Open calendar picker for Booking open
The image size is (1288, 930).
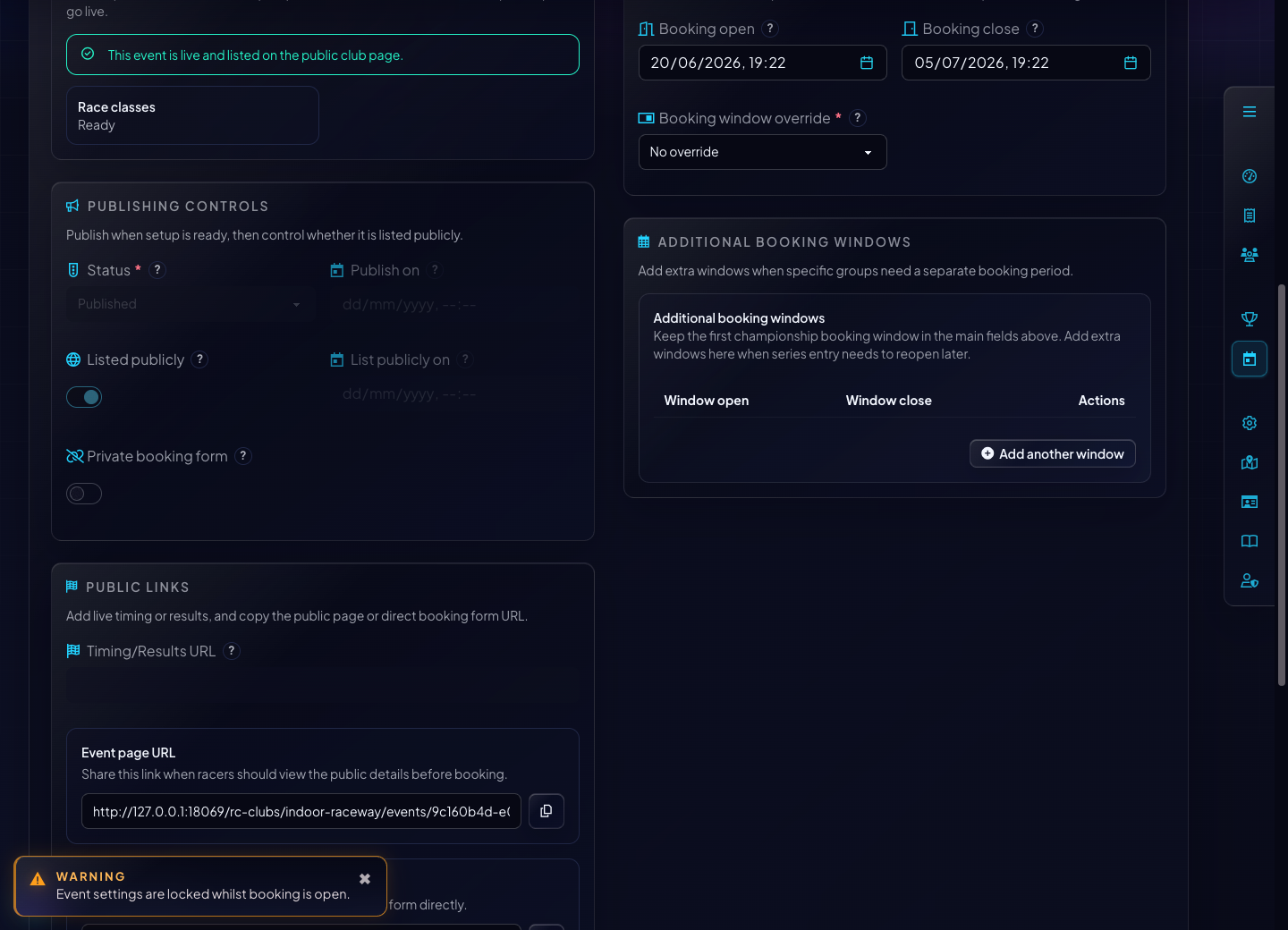coord(867,63)
